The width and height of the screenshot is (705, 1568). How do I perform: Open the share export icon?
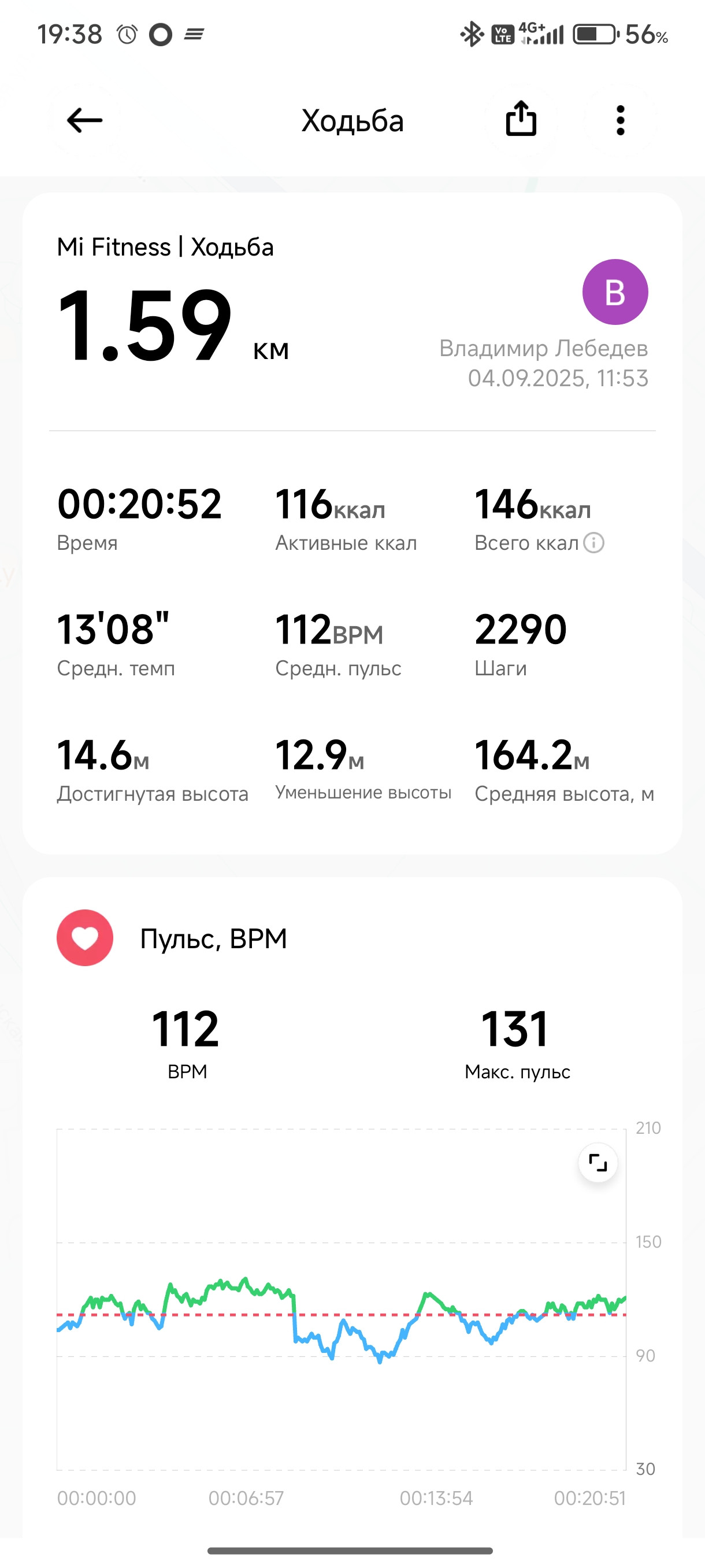[x=521, y=119]
